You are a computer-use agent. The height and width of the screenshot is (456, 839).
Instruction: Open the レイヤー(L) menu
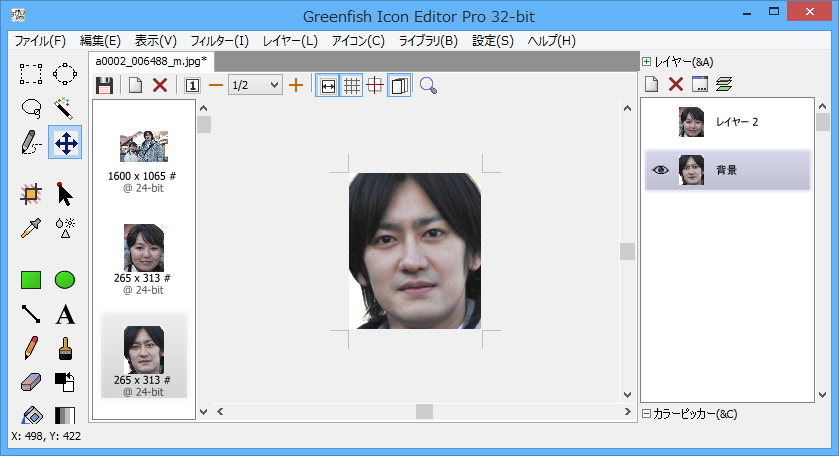click(291, 41)
